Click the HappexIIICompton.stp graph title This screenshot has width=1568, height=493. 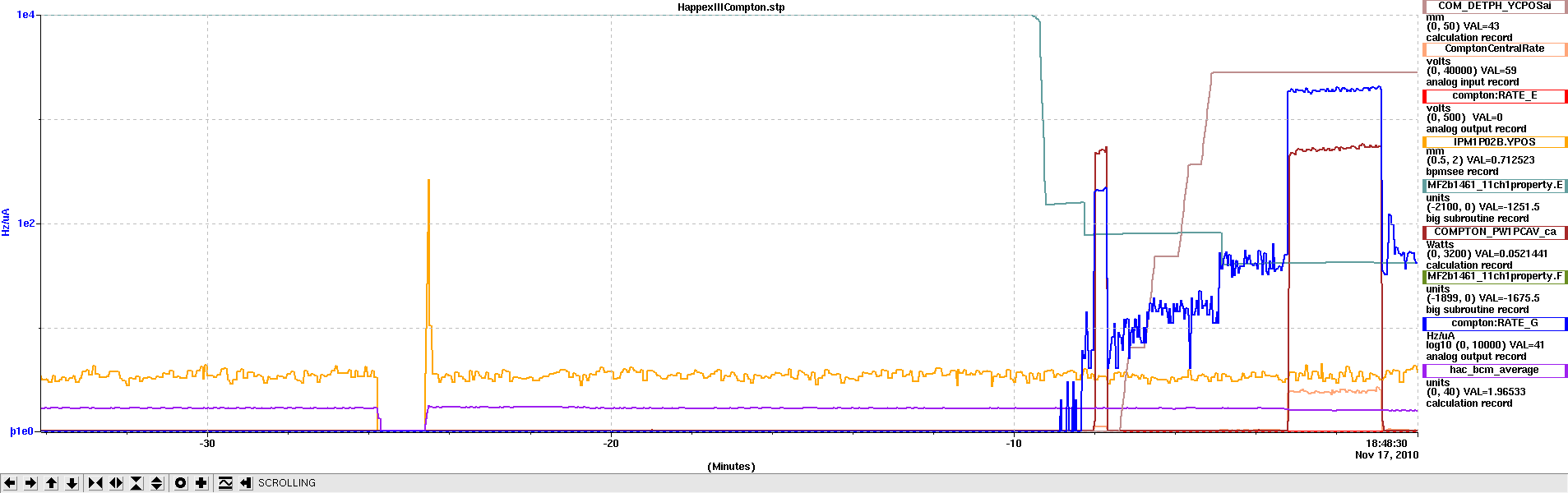[x=731, y=7]
